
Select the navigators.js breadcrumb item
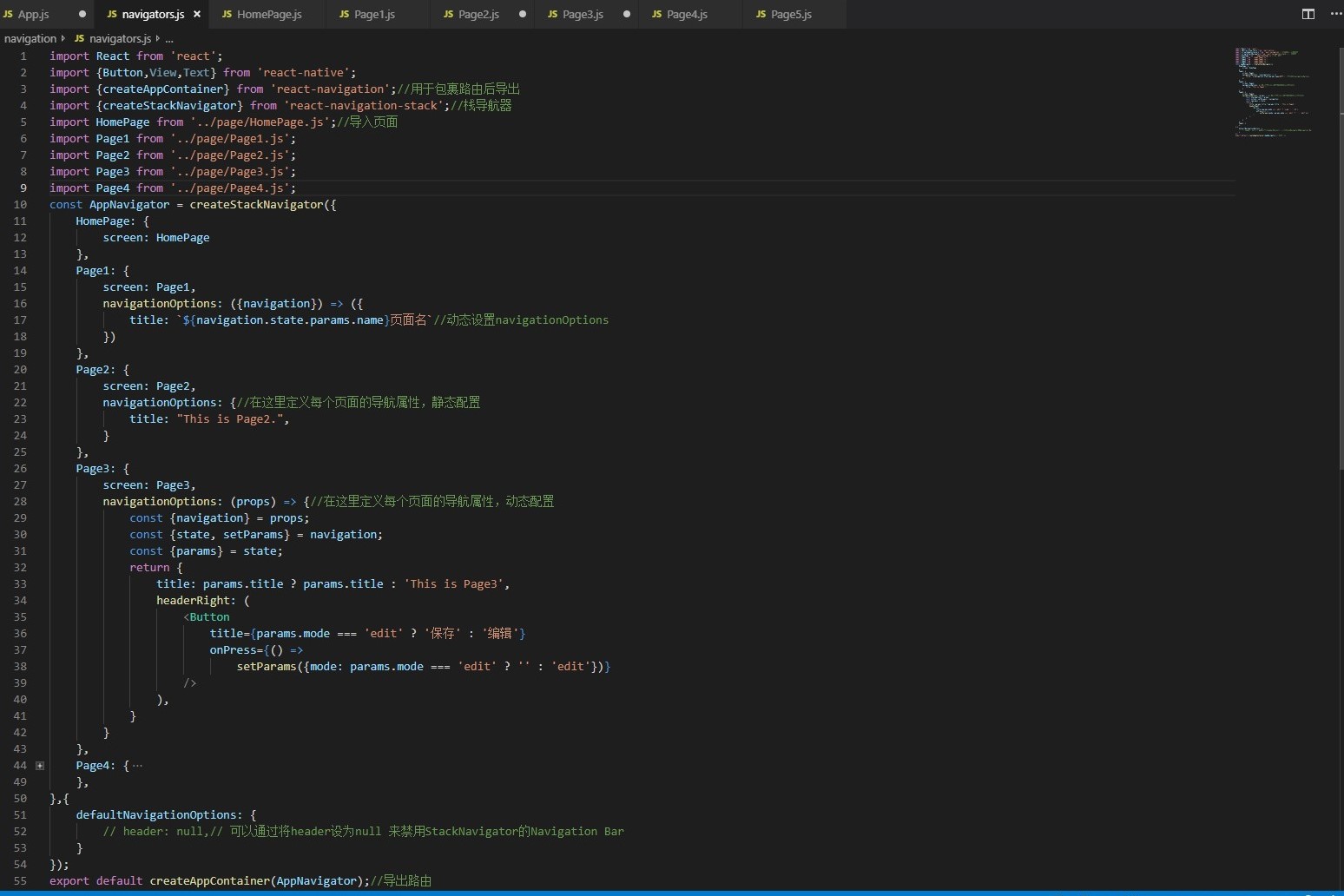pos(120,38)
